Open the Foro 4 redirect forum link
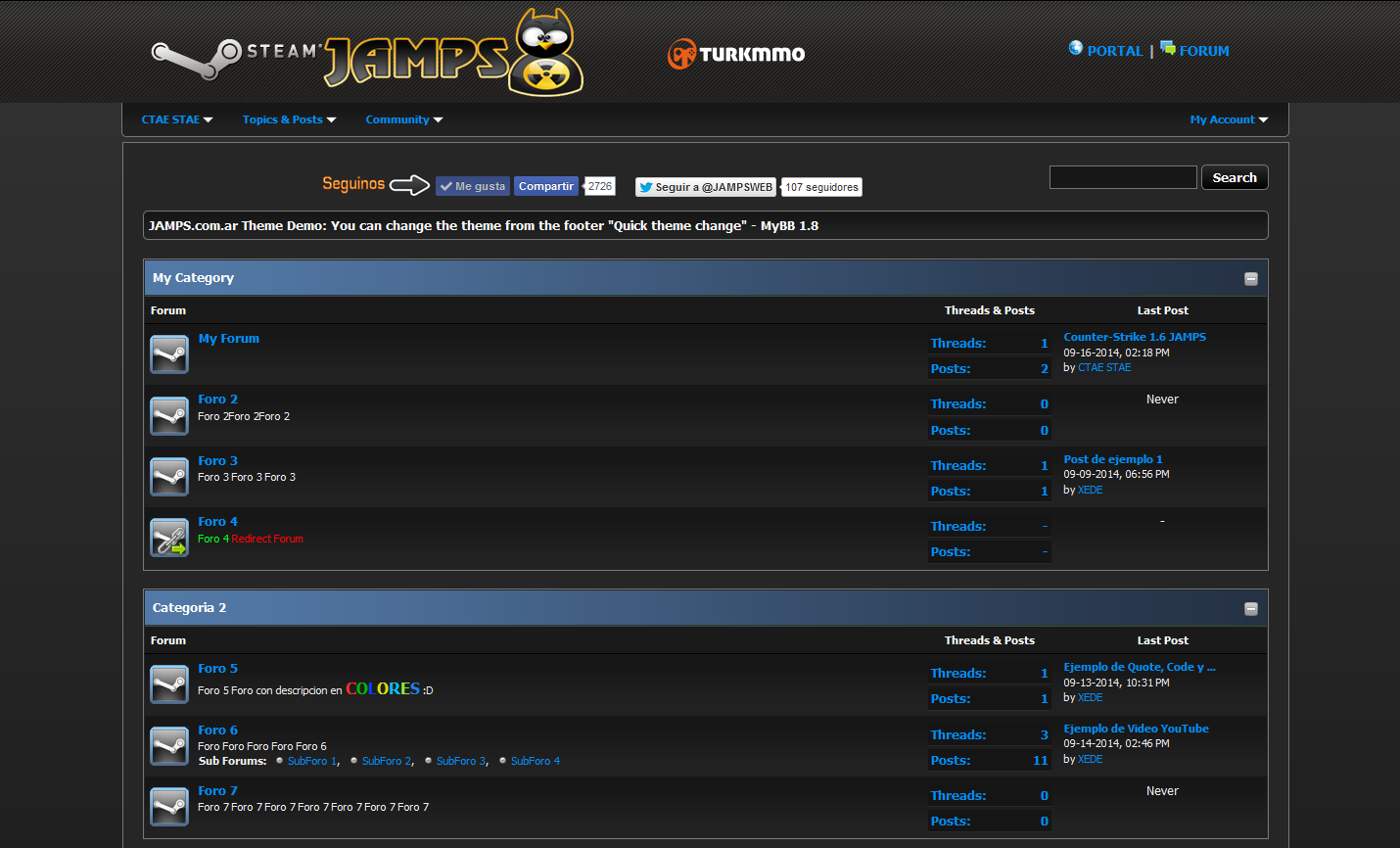This screenshot has height=848, width=1400. coord(217,522)
